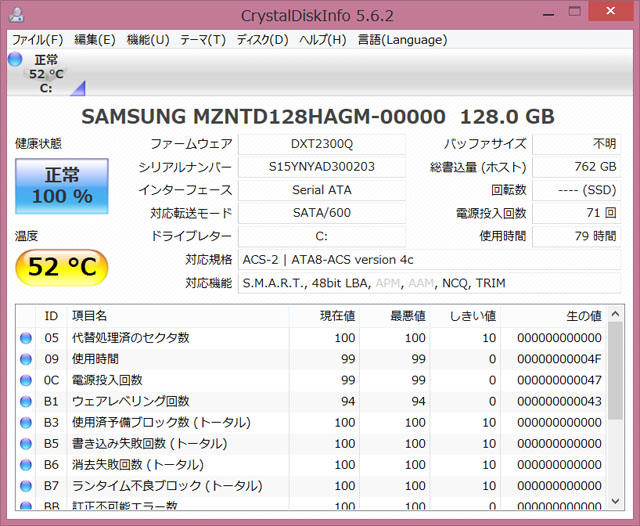This screenshot has height=526, width=640.
Task: Open the 編集(E) menu
Action: click(95, 40)
